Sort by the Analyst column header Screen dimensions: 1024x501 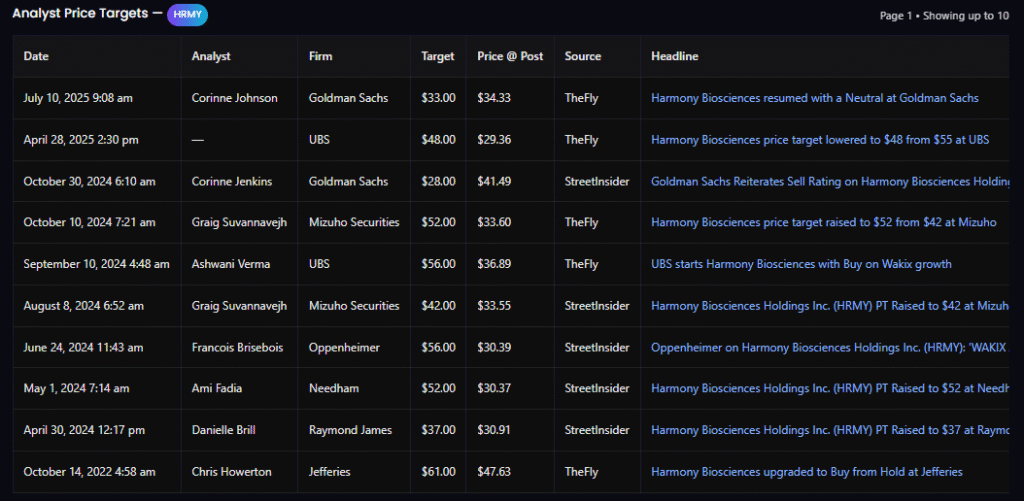[x=211, y=56]
